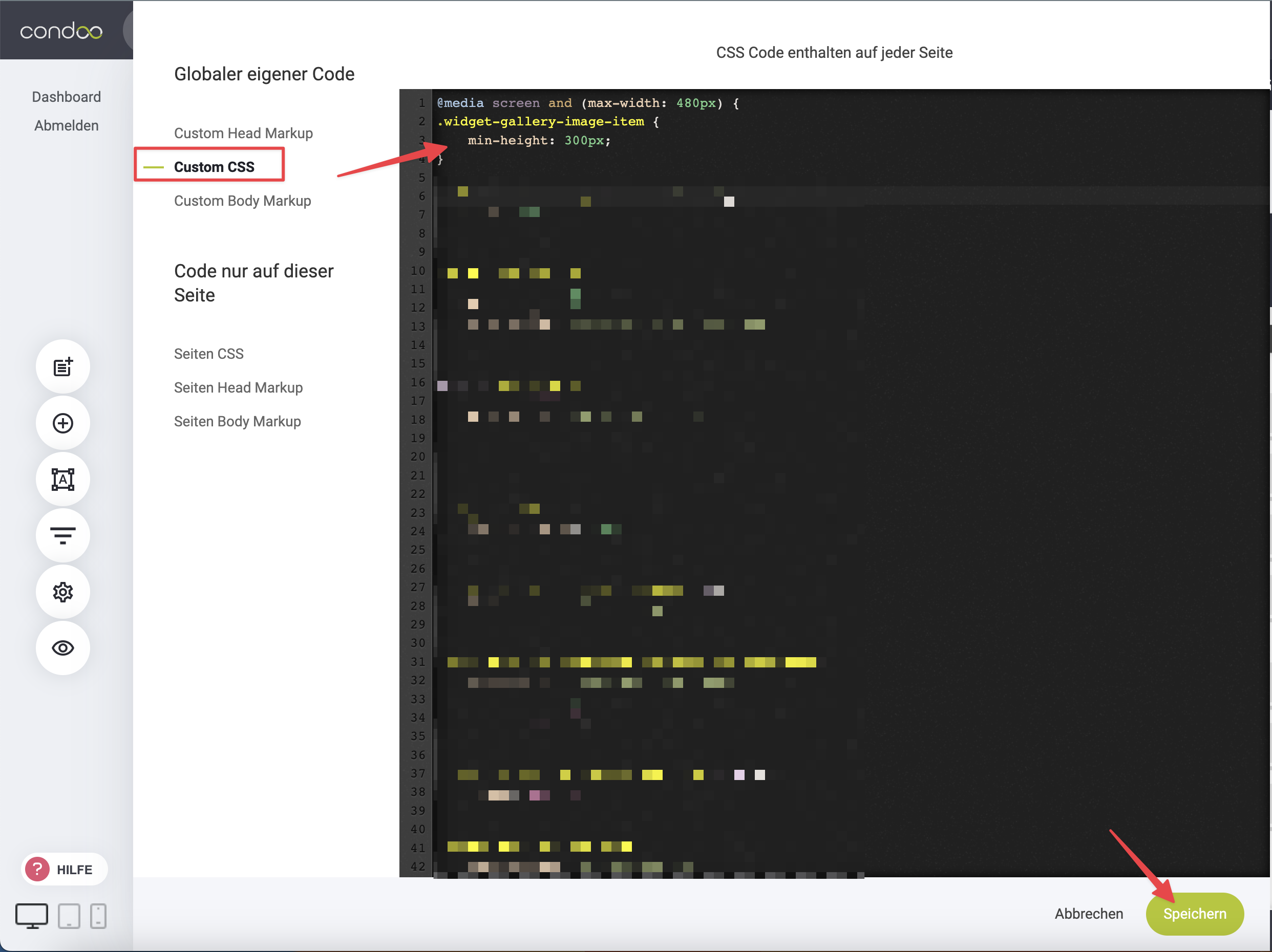Click the HILFE question mark icon
Screen dimensions: 1272x952
coord(37,869)
